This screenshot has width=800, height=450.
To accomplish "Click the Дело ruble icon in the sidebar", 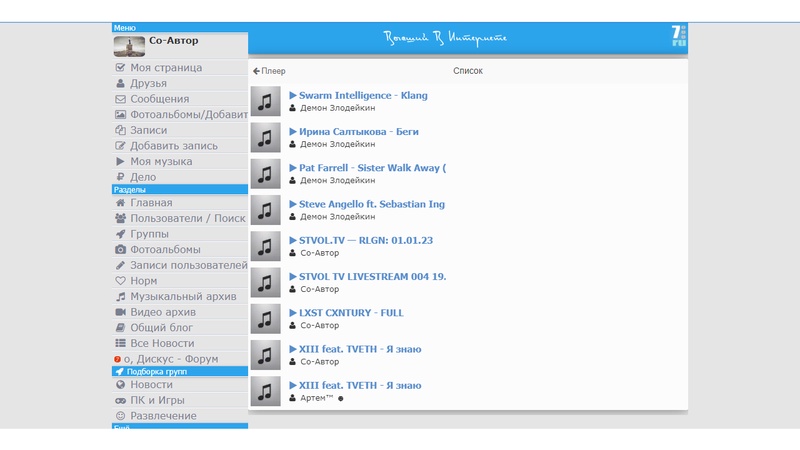I will point(121,177).
